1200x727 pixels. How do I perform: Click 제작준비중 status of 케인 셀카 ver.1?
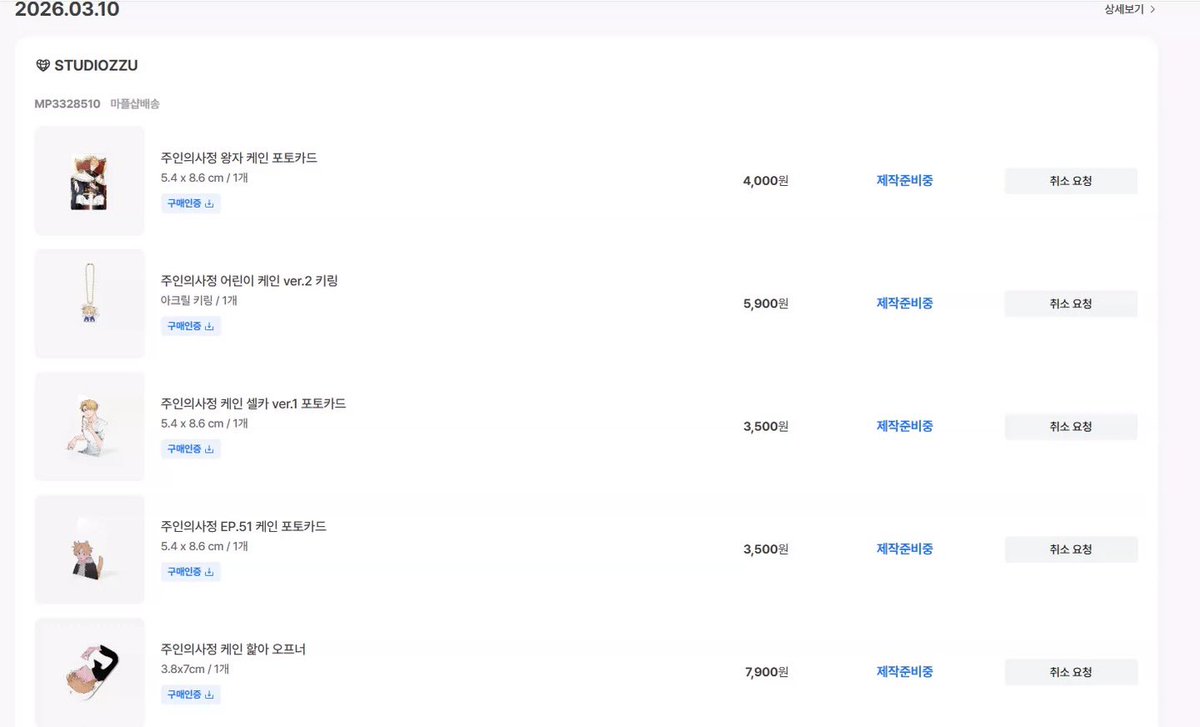(x=905, y=426)
